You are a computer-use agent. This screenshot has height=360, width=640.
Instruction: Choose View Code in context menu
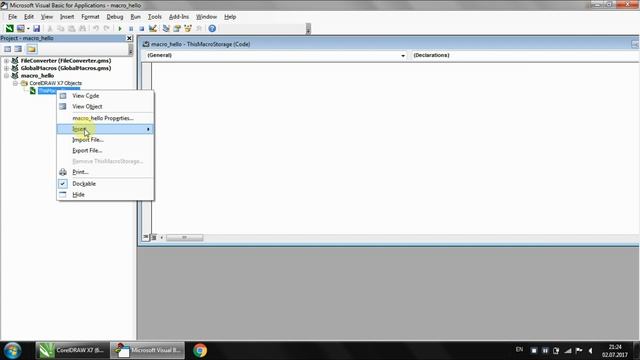105,96
